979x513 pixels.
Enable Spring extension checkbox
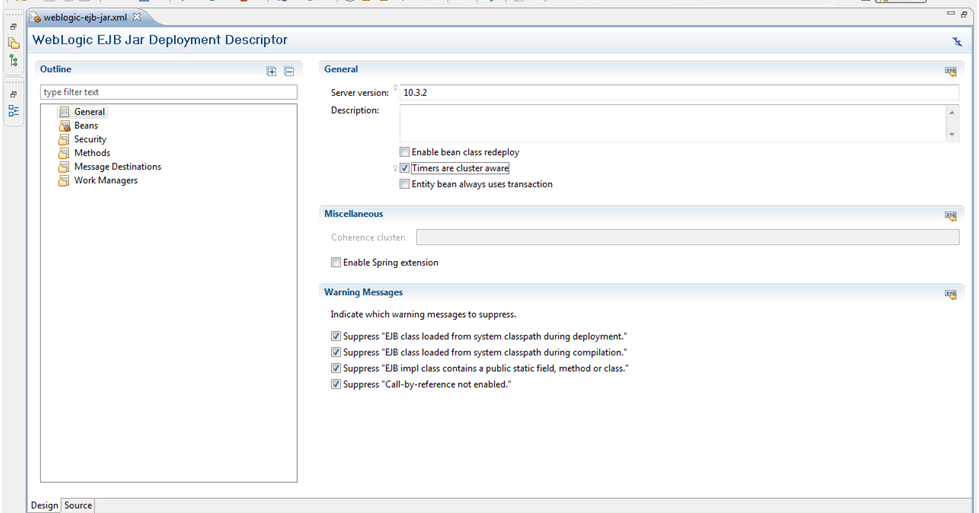point(336,262)
